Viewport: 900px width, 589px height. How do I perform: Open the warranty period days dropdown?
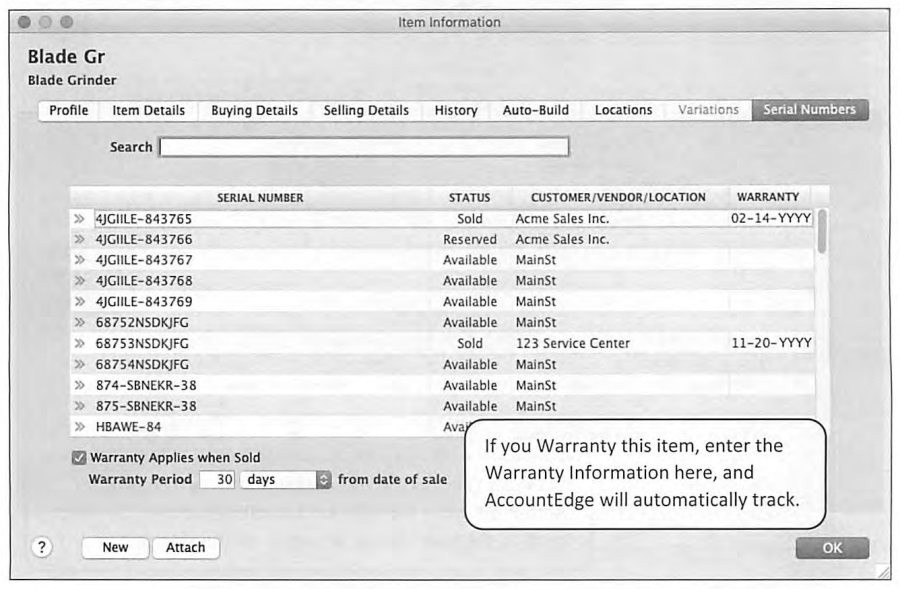tap(285, 479)
